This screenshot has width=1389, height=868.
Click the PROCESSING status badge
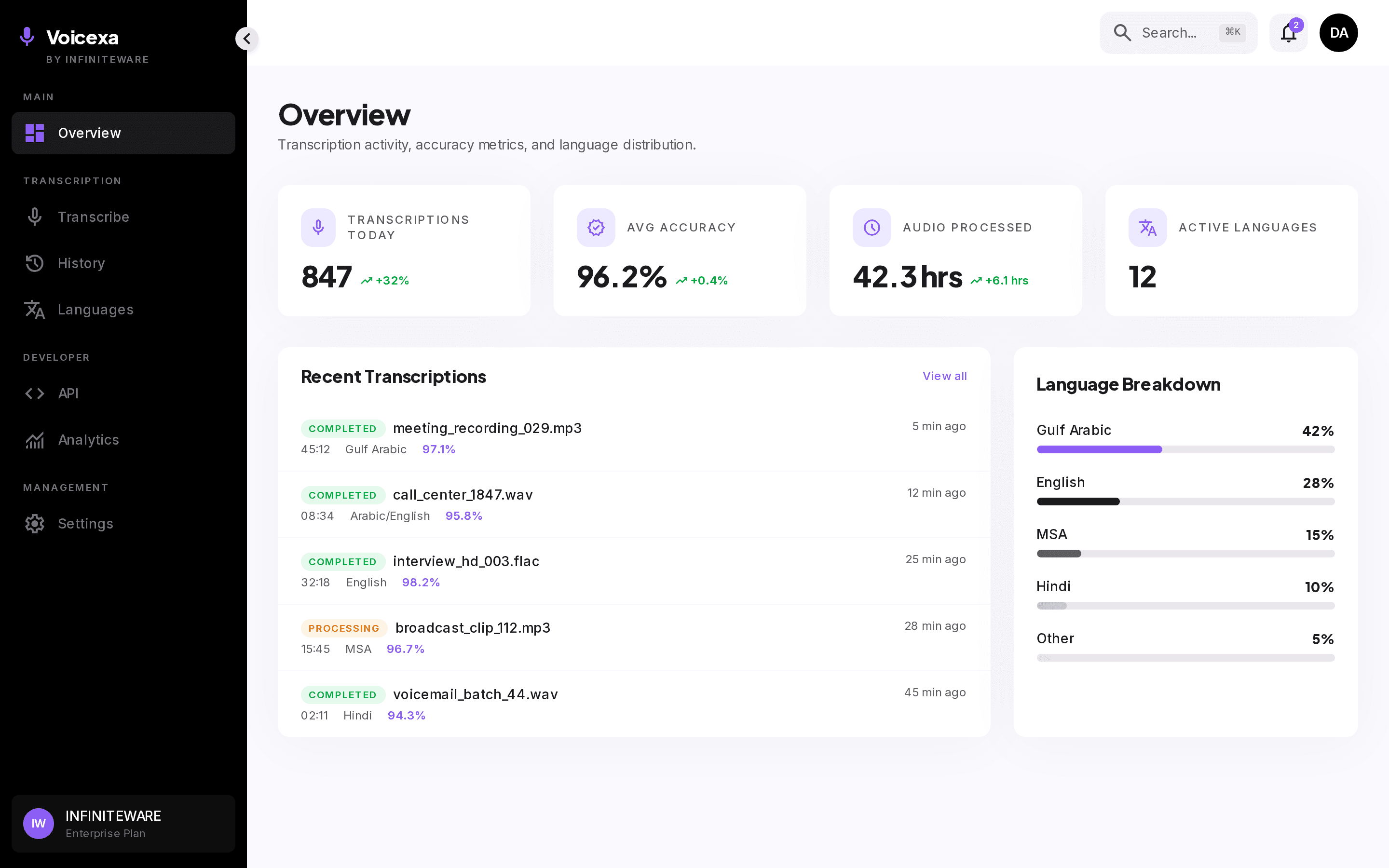tap(344, 628)
